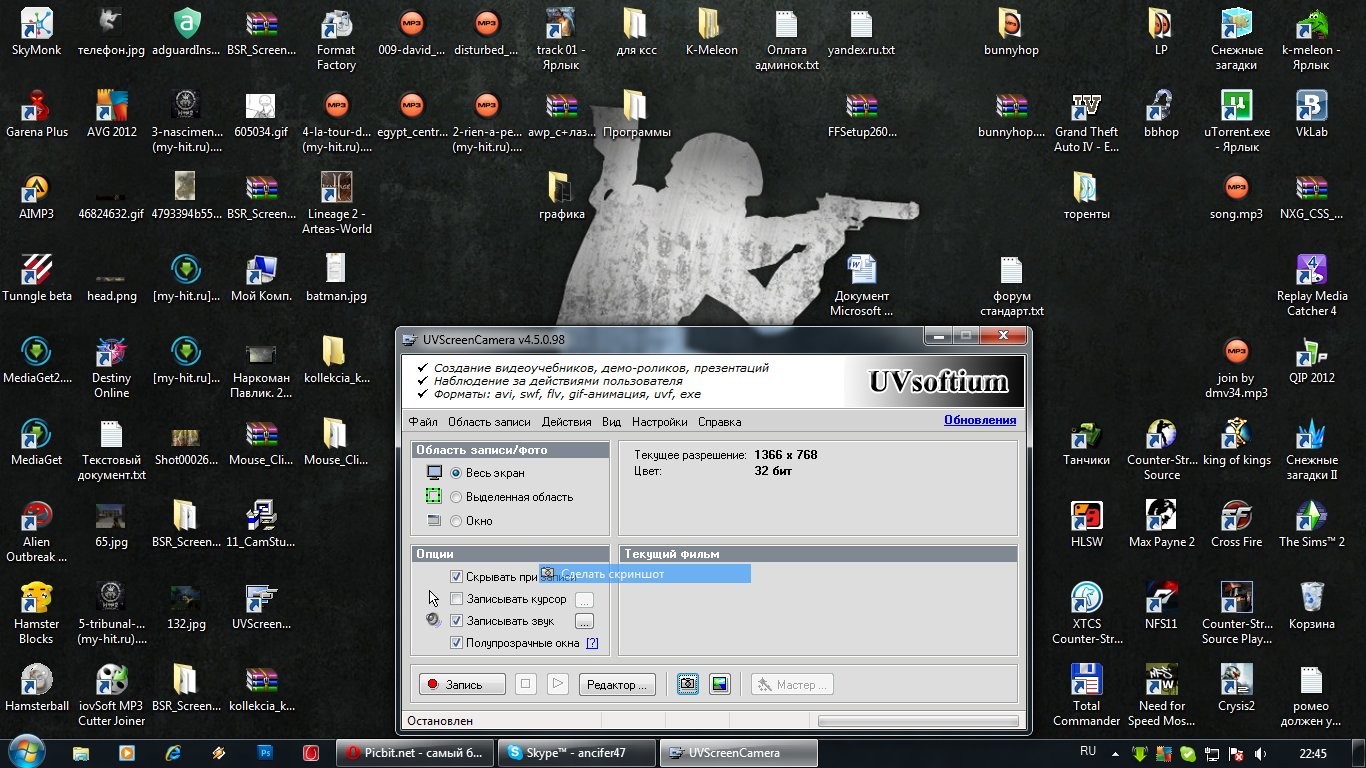This screenshot has height=768, width=1366.
Task: Open the SkyMonk desktop icon
Action: pos(37,32)
